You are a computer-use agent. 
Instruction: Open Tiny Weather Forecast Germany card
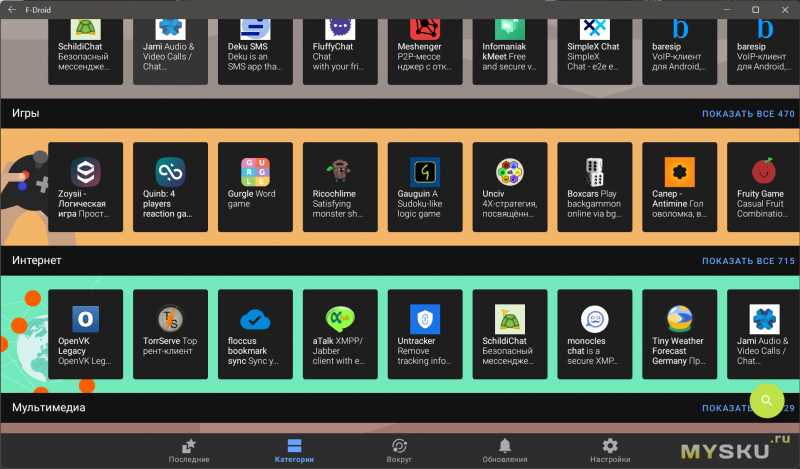coord(680,334)
